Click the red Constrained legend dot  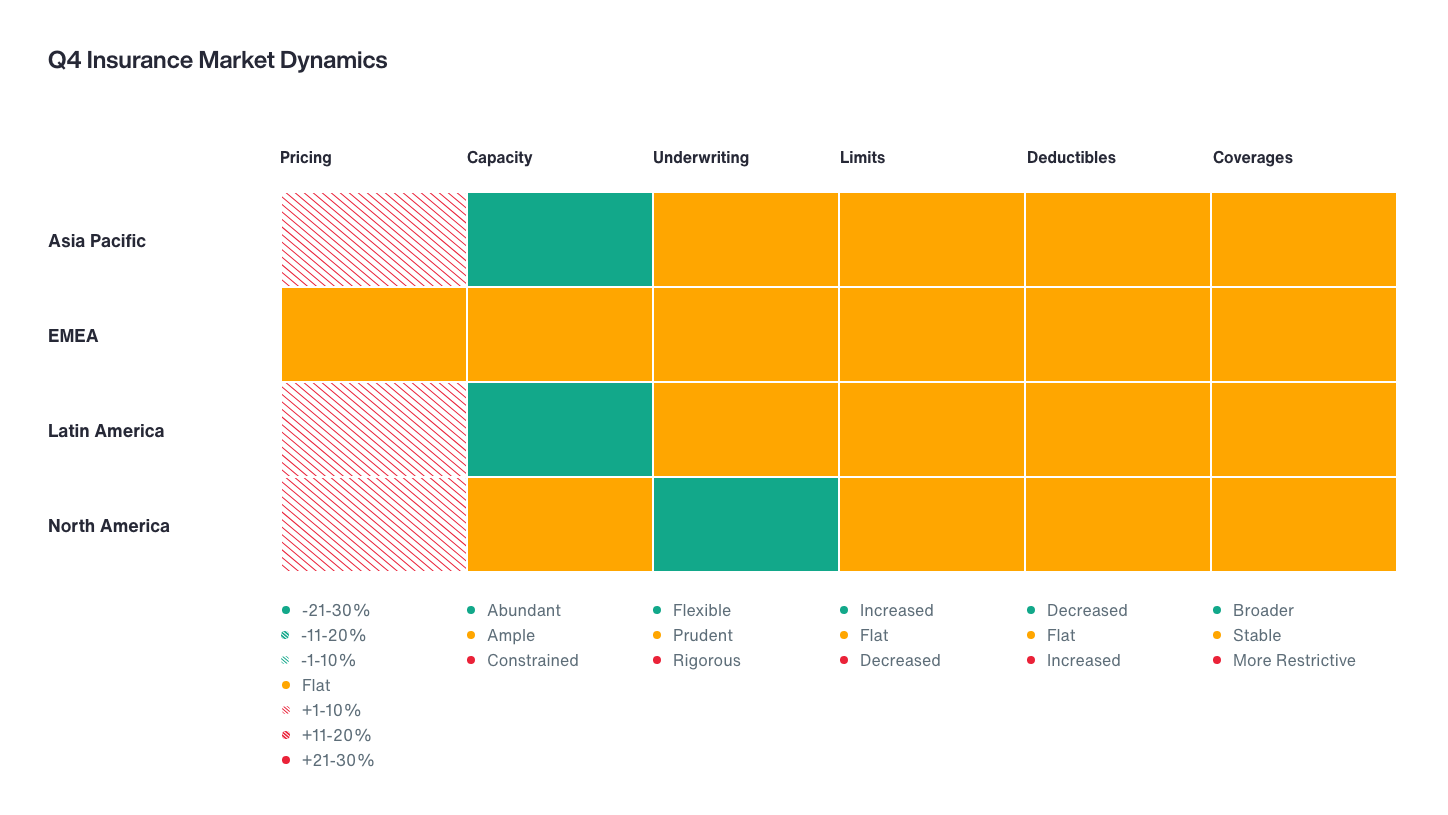(471, 660)
